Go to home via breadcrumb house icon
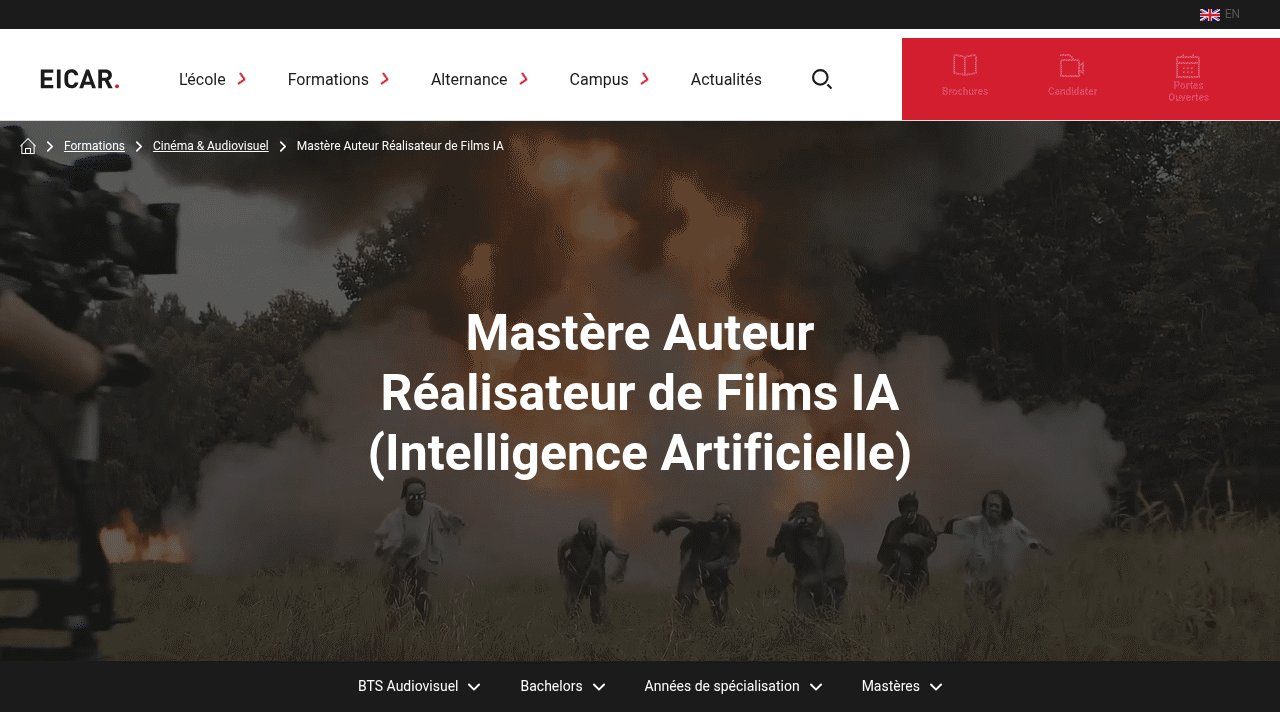Screen dimensions: 1280x720 click(x=28, y=146)
